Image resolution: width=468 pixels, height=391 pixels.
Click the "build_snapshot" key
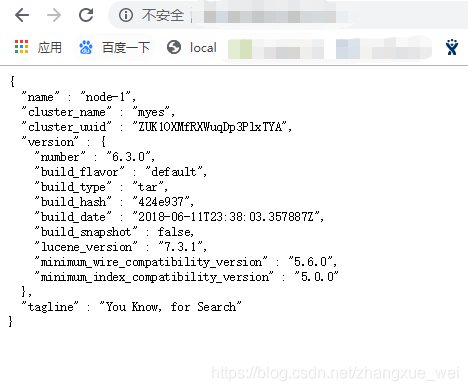[x=86, y=232]
